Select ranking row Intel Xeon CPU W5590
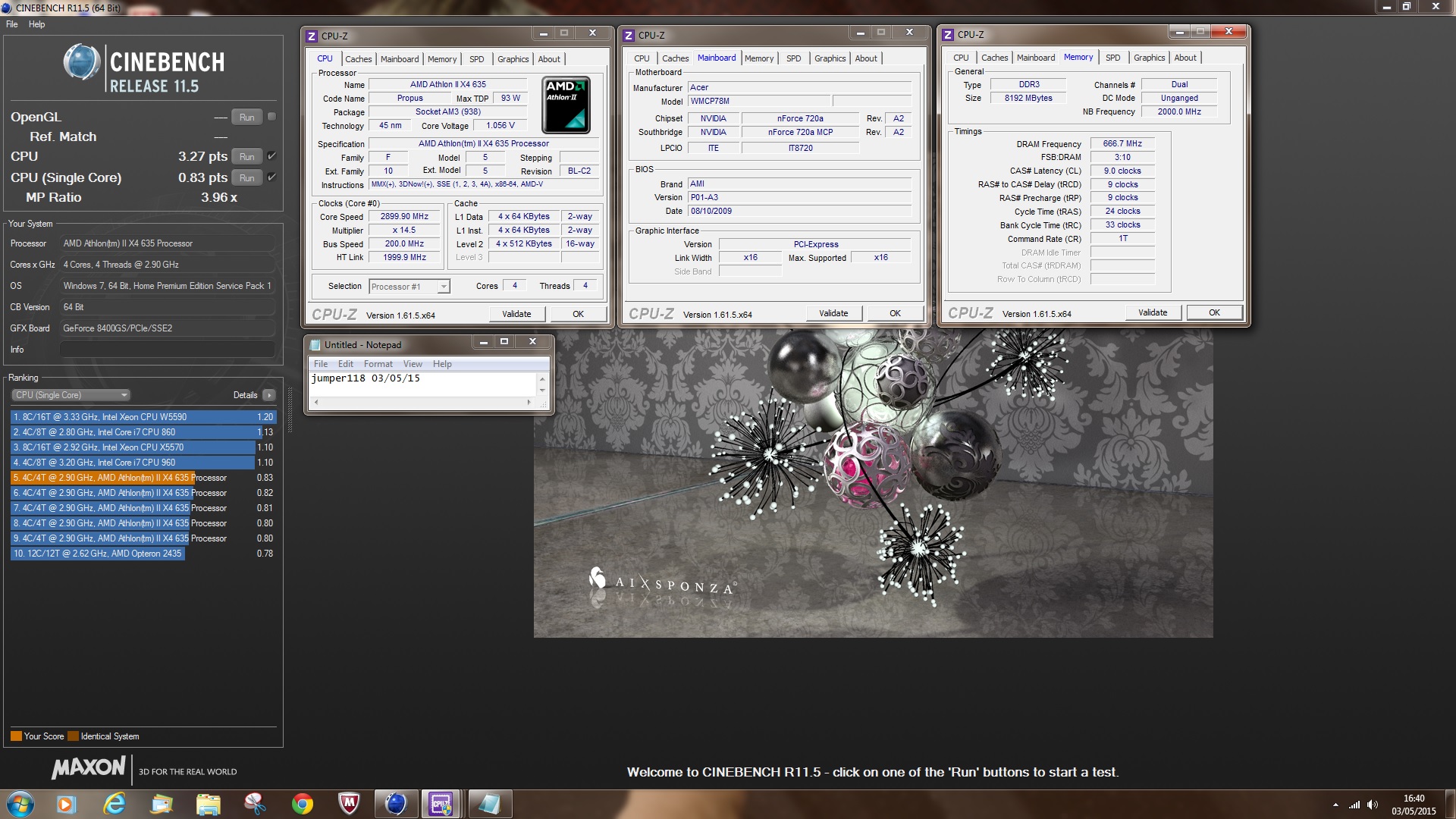 click(x=143, y=417)
